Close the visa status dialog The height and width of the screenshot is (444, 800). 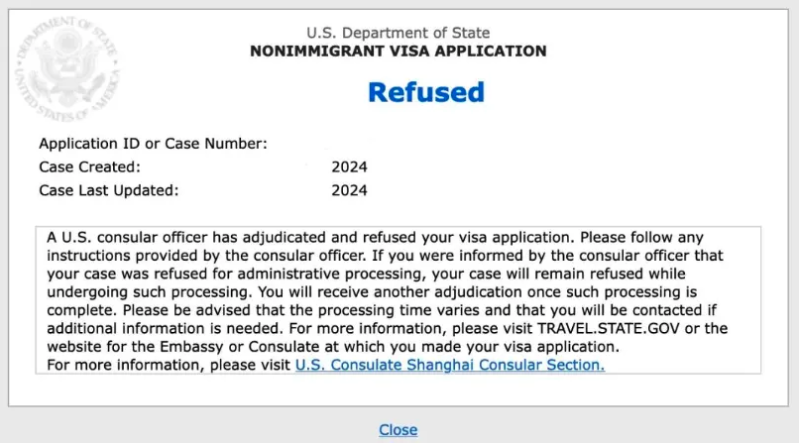click(398, 429)
